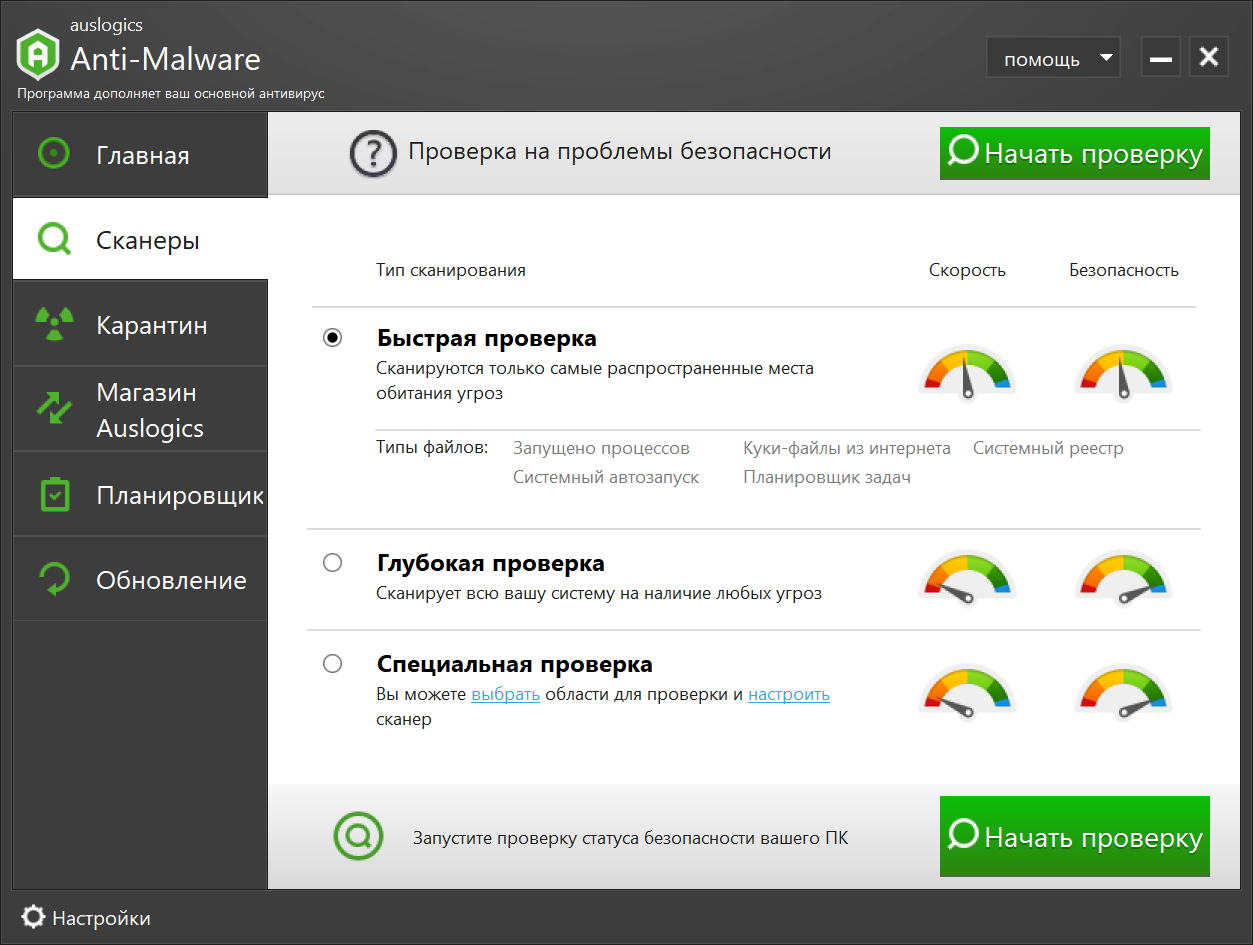Select the Специальная проверка radio button

pos(333,663)
